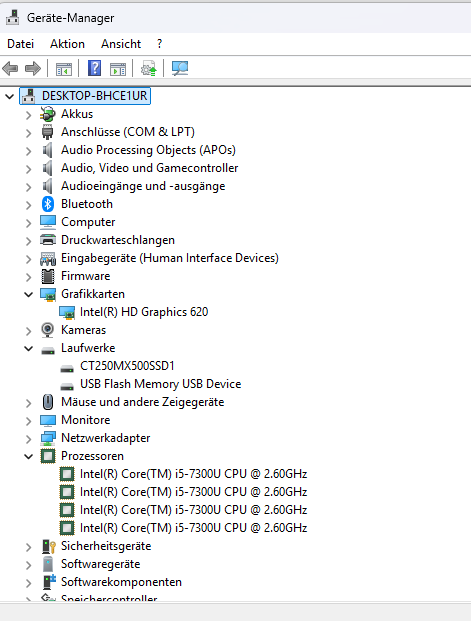Click the Forward arrow toolbar icon
Viewport: 471px width, 621px height.
tap(33, 69)
